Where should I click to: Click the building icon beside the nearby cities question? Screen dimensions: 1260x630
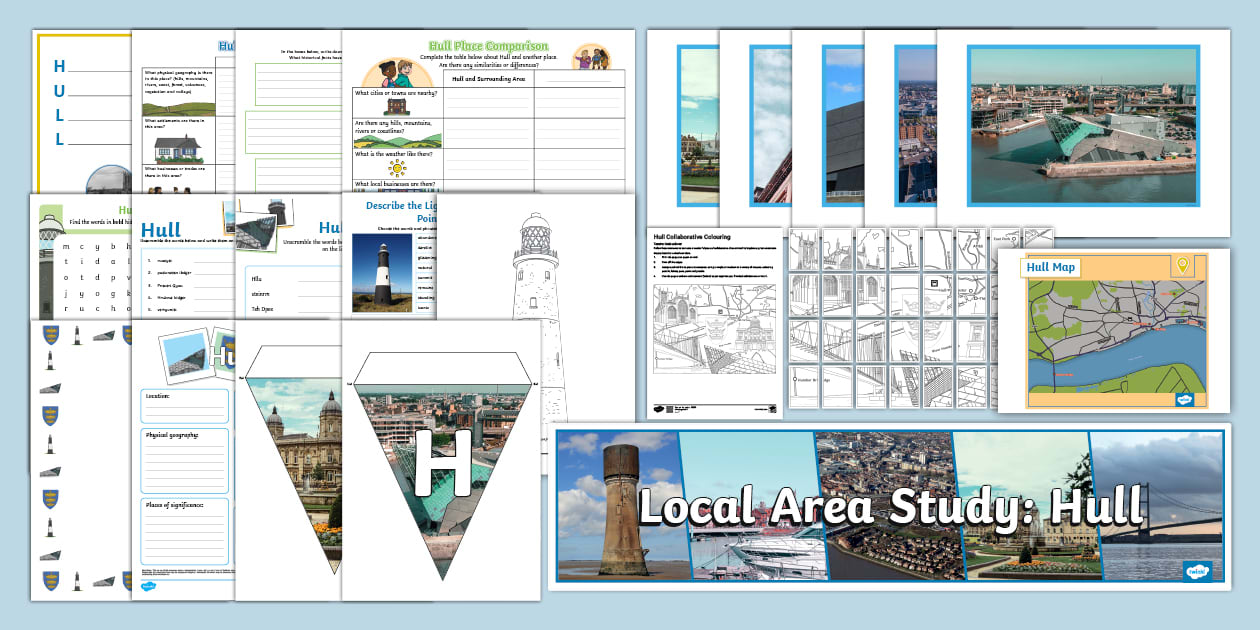point(397,105)
